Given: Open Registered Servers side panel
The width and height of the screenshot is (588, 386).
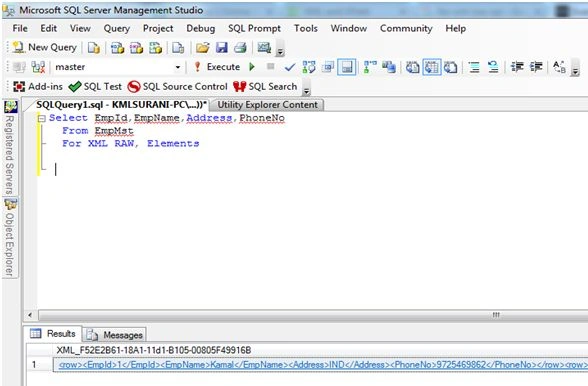Looking at the screenshot, I should (x=10, y=148).
